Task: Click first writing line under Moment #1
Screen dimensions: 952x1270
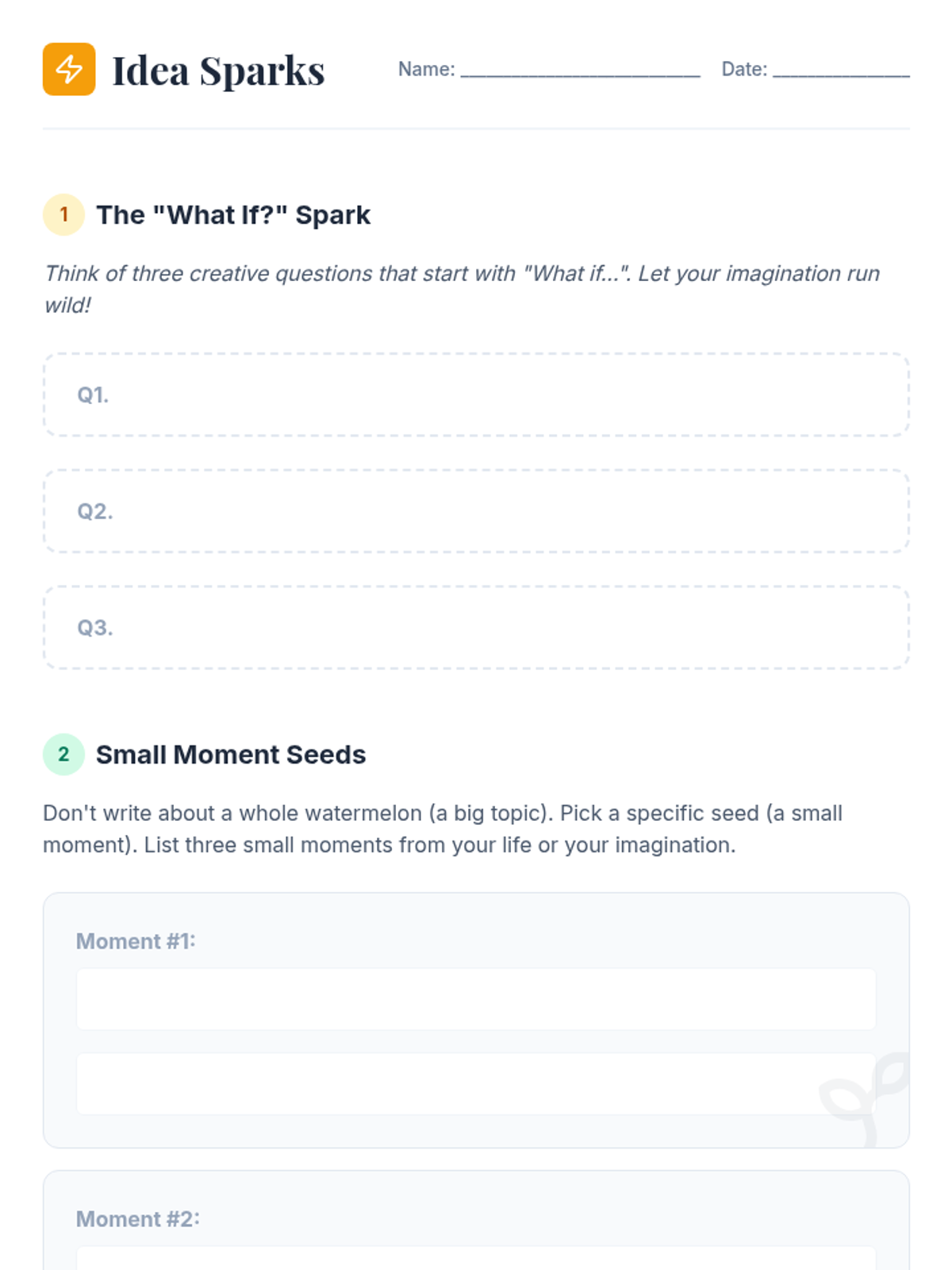Action: pos(476,999)
